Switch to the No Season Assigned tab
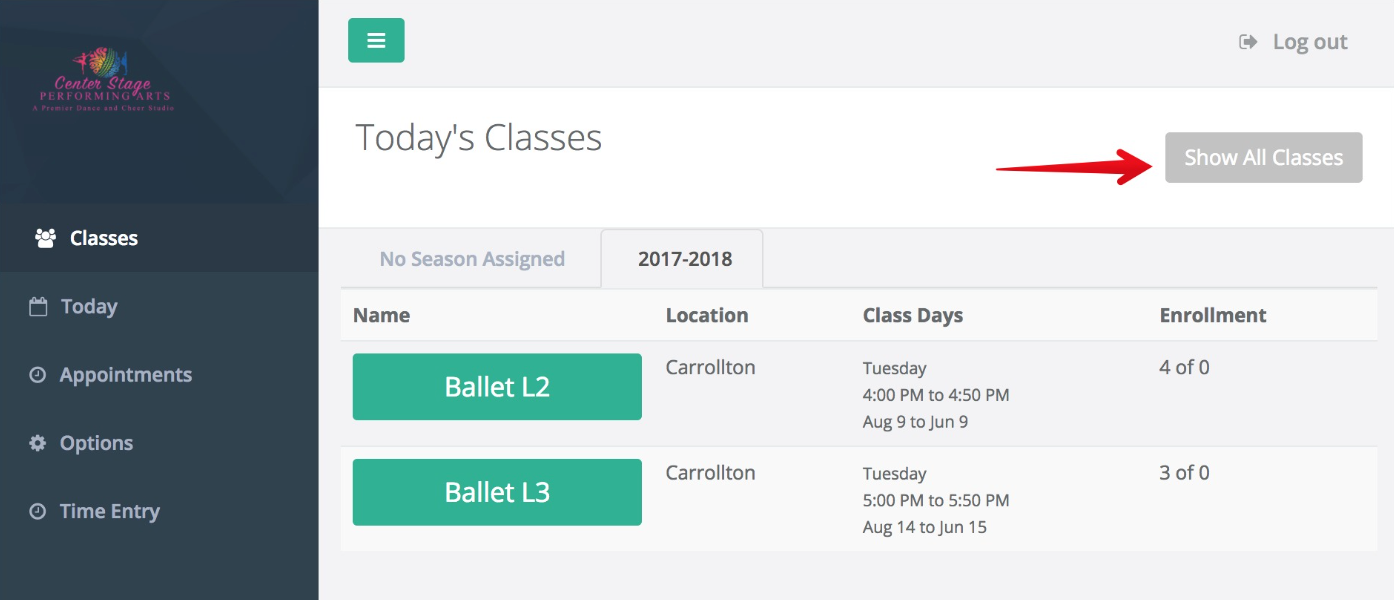The height and width of the screenshot is (600, 1394). [472, 259]
